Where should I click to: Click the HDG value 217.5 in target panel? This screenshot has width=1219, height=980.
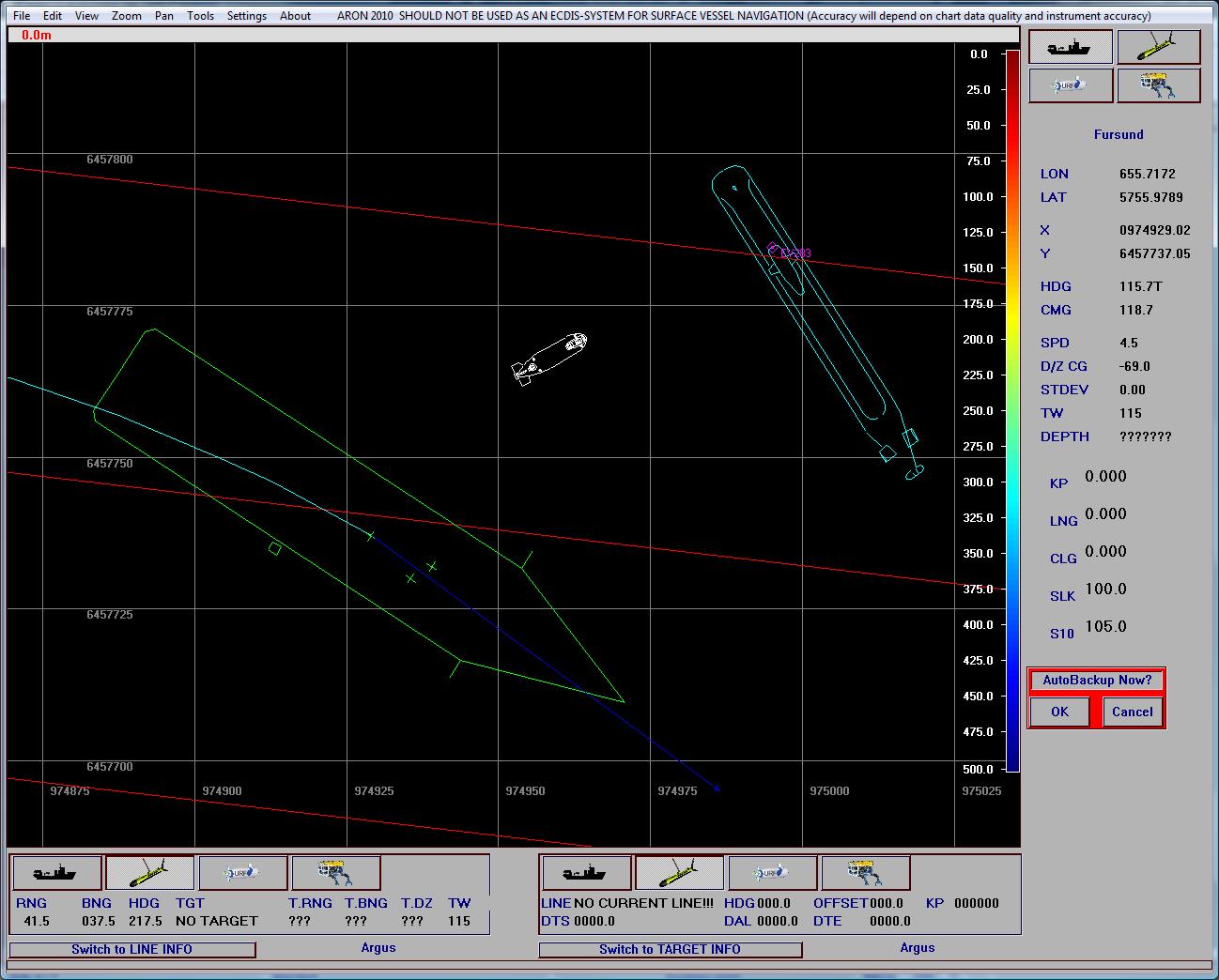click(x=146, y=921)
